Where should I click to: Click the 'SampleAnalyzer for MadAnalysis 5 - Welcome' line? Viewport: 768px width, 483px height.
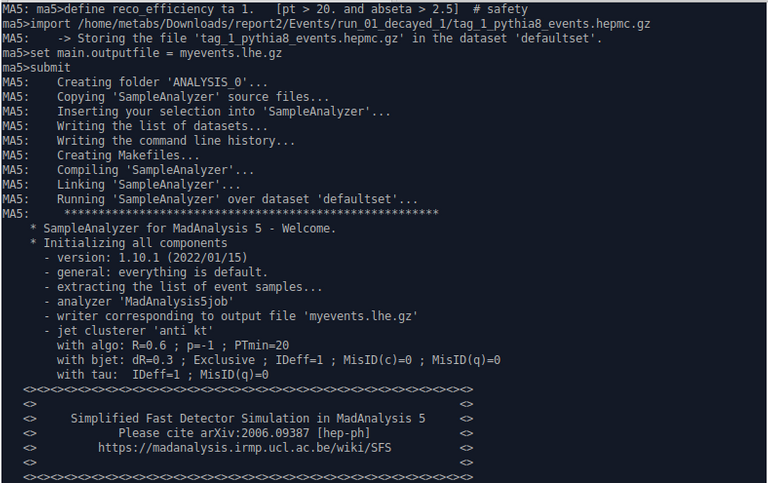183,228
